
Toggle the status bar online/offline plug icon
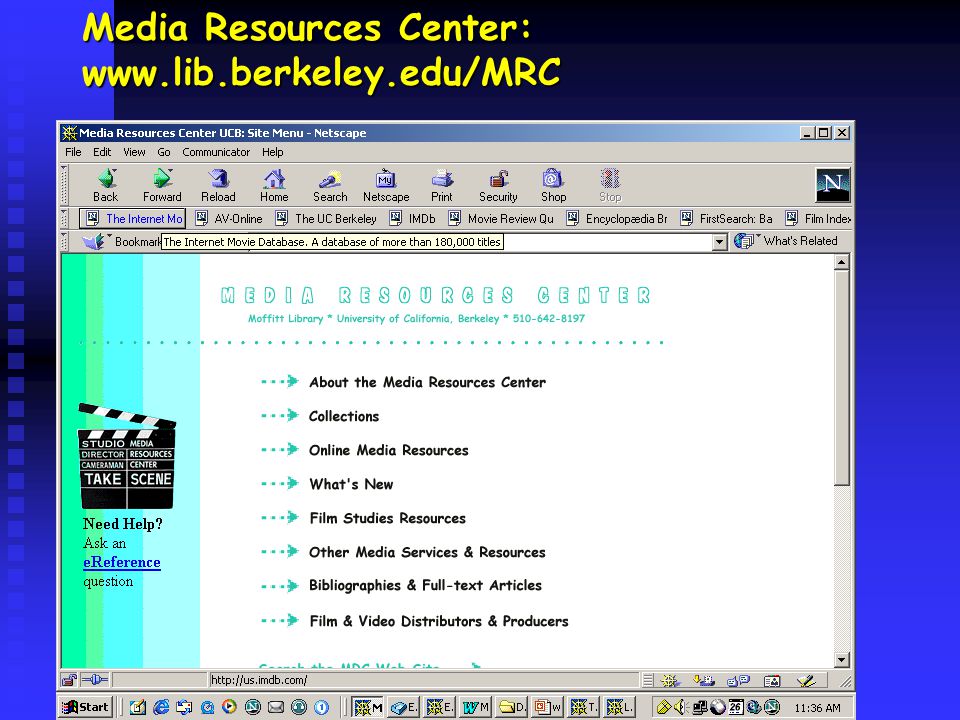coord(94,680)
